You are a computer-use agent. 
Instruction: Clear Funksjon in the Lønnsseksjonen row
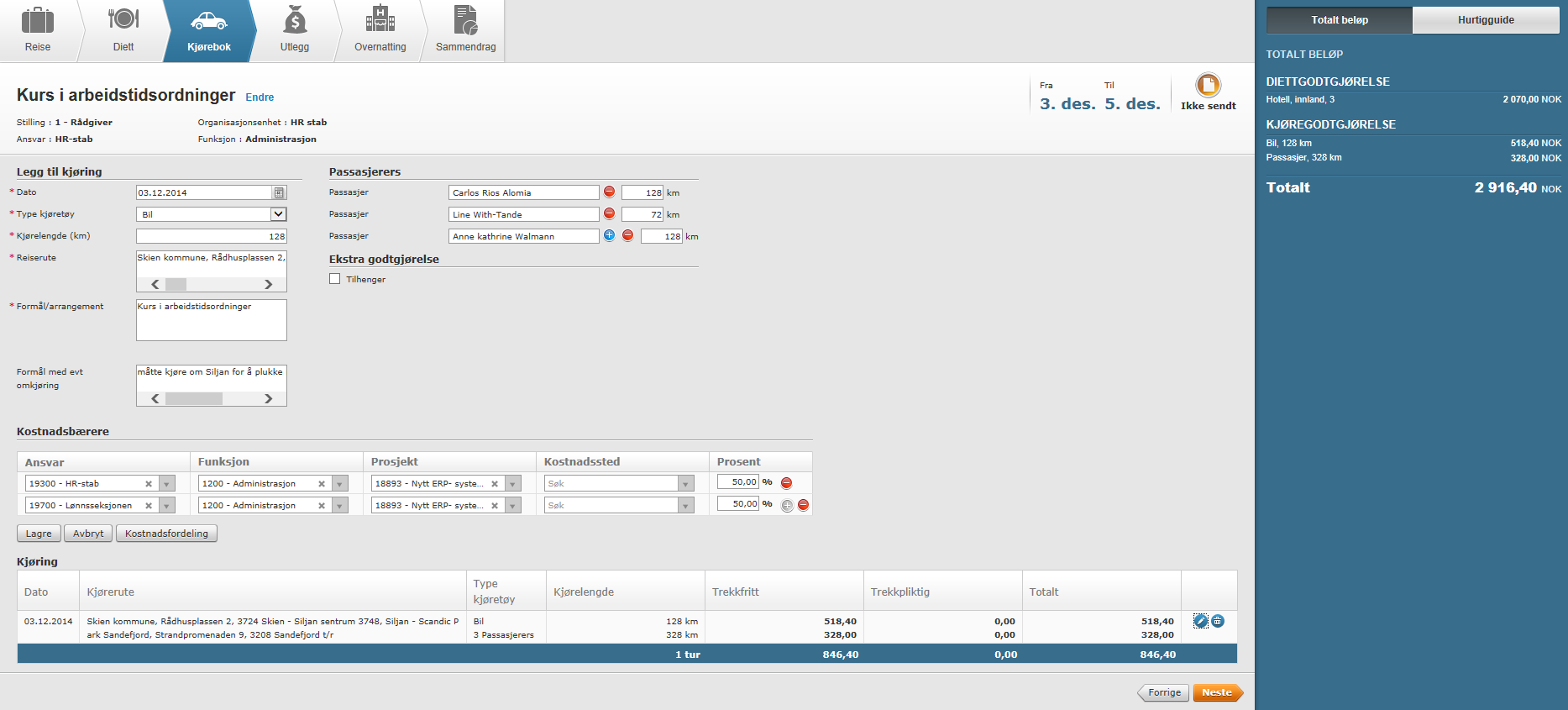point(322,506)
